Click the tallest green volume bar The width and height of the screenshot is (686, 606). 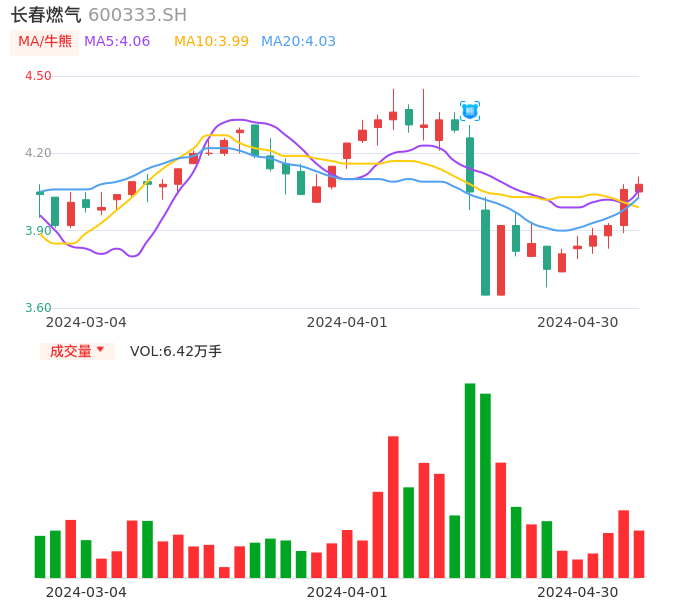(x=470, y=480)
